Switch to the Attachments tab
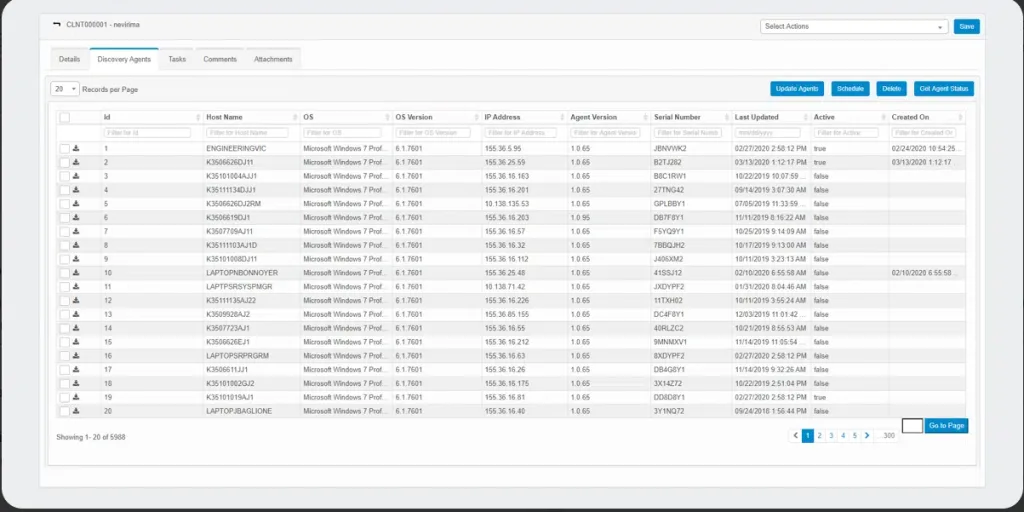The height and width of the screenshot is (512, 1024). (273, 59)
